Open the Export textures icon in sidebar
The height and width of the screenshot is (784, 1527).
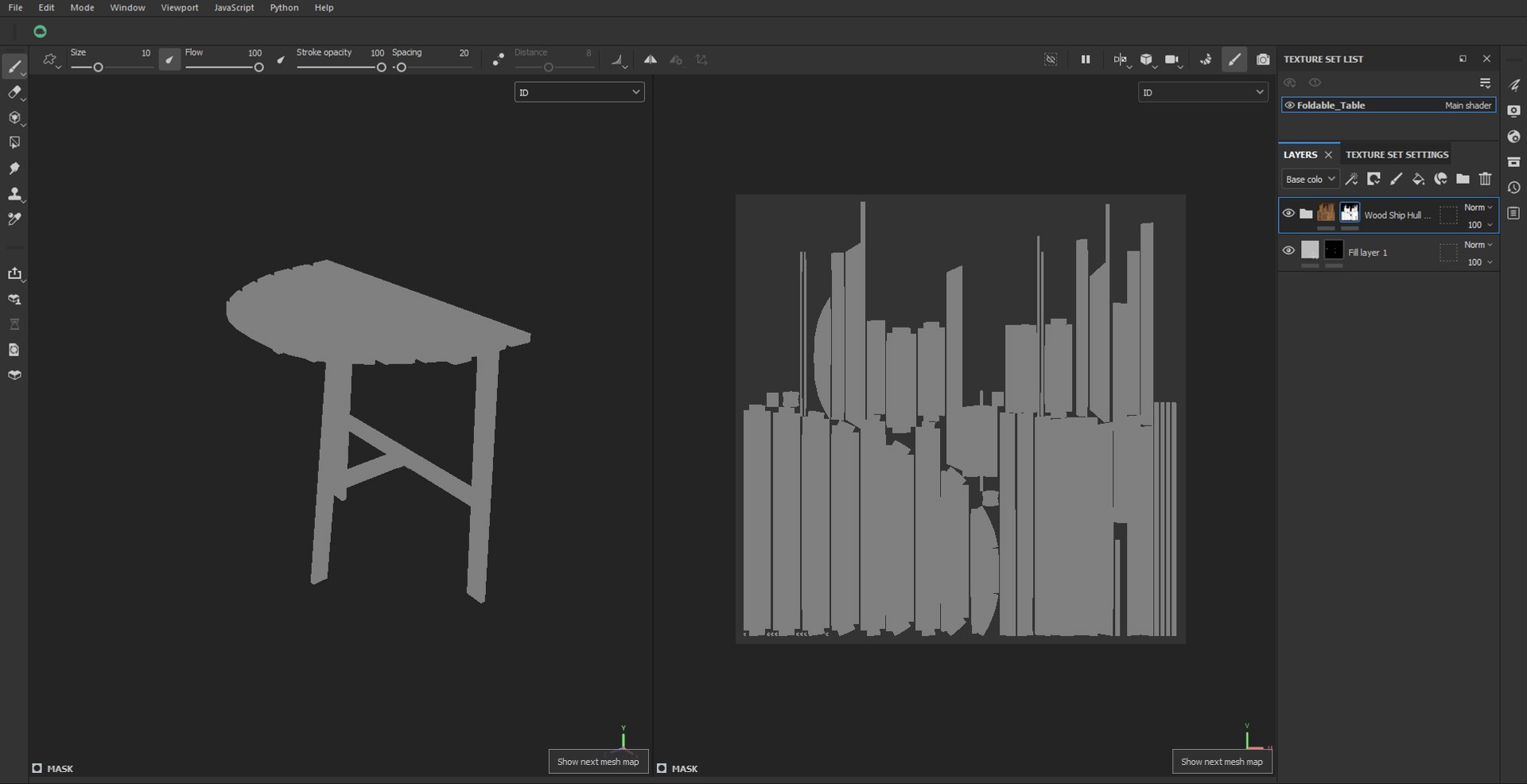(x=14, y=274)
